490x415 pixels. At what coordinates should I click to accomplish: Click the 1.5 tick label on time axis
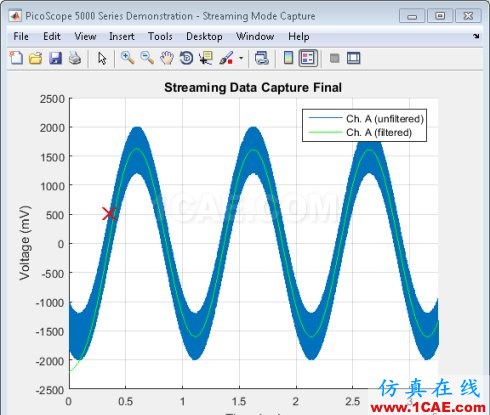239,401
